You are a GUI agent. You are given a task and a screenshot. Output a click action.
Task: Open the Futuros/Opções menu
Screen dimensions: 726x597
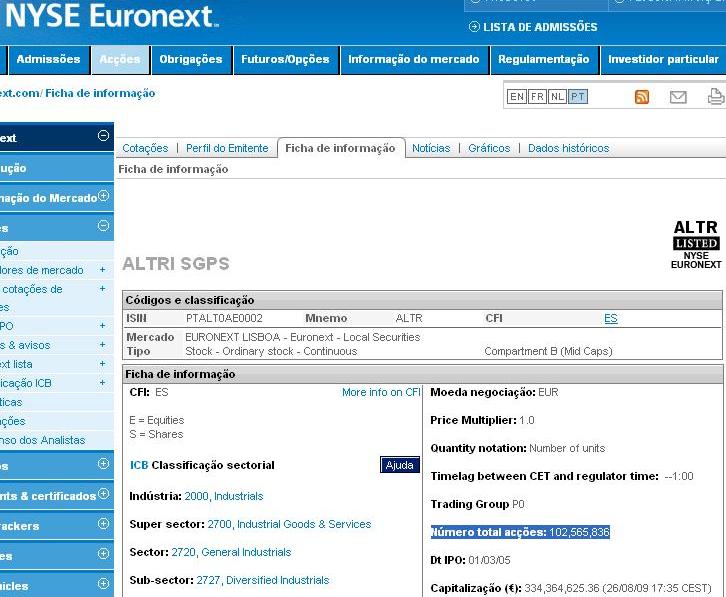point(285,59)
